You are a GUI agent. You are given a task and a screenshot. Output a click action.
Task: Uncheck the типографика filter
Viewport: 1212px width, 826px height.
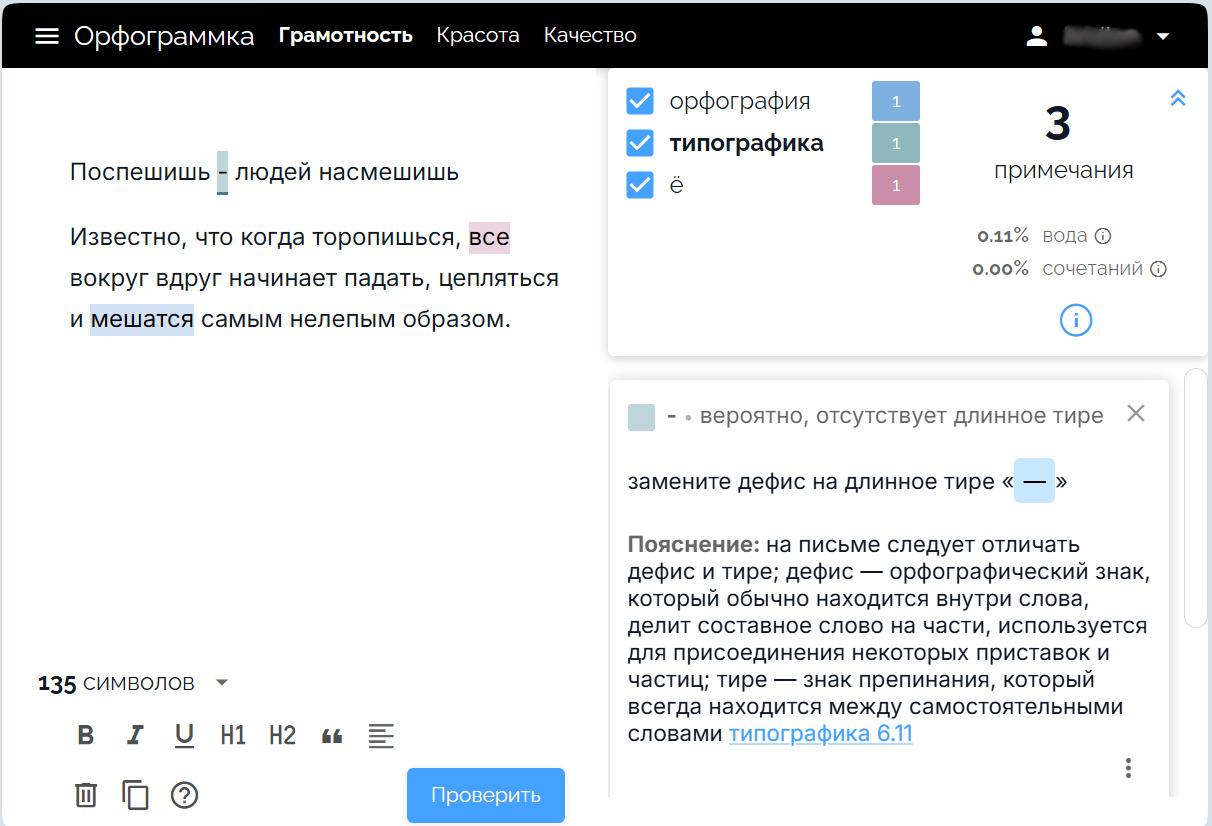639,142
